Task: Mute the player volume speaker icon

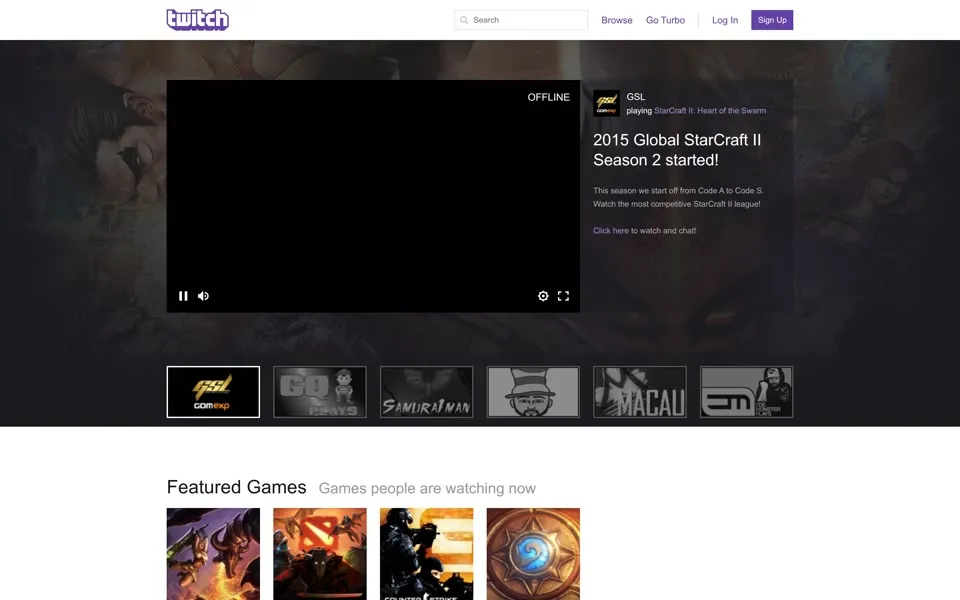Action: [203, 296]
